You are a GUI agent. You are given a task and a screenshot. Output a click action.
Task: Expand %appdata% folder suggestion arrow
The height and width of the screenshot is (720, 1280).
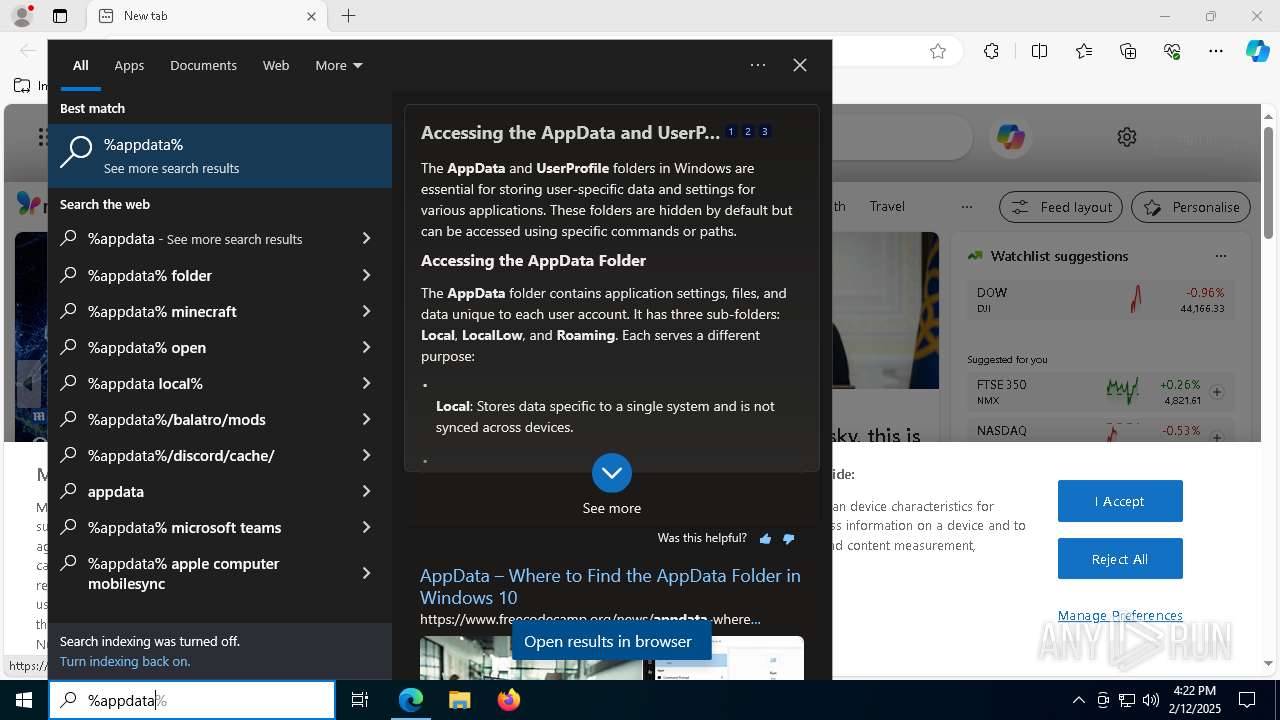[366, 275]
